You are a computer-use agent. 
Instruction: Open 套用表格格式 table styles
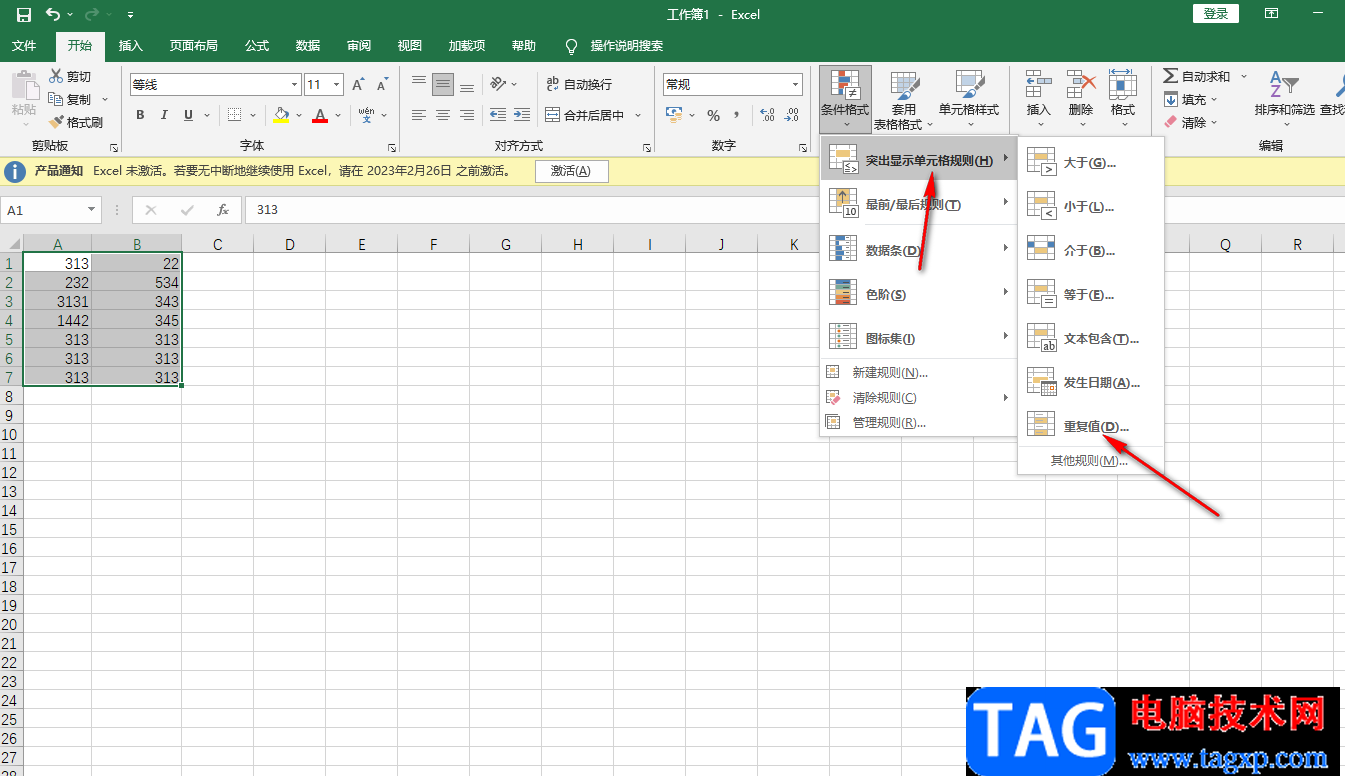point(903,99)
